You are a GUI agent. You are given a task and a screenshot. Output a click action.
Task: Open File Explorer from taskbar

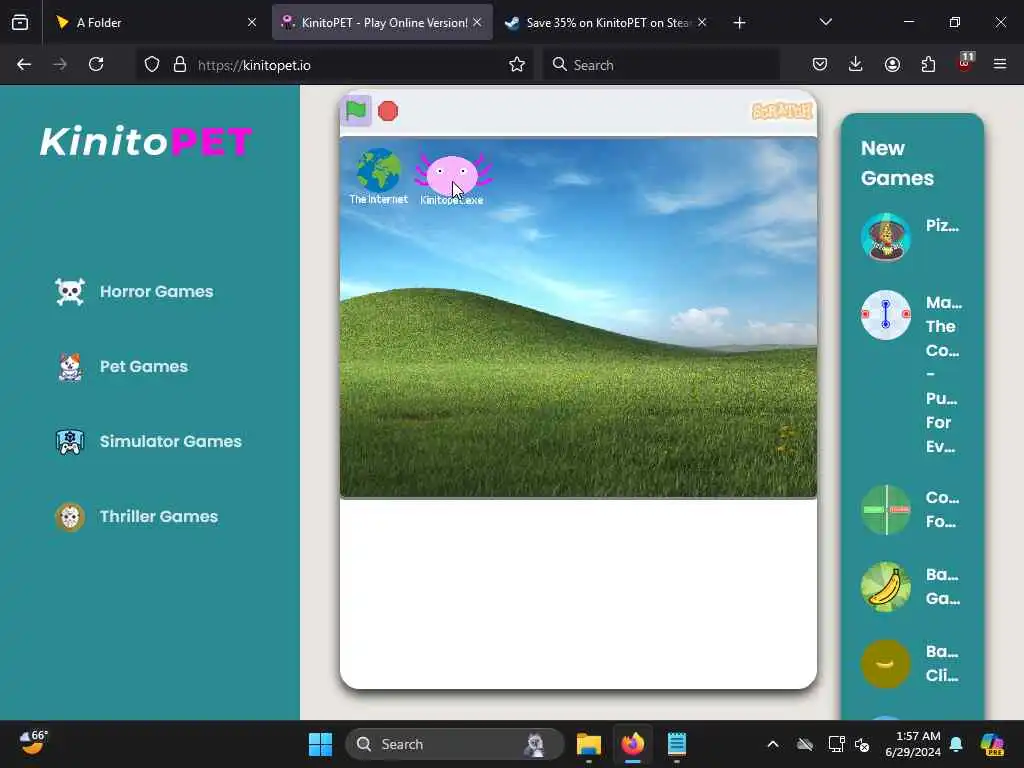pyautogui.click(x=588, y=744)
